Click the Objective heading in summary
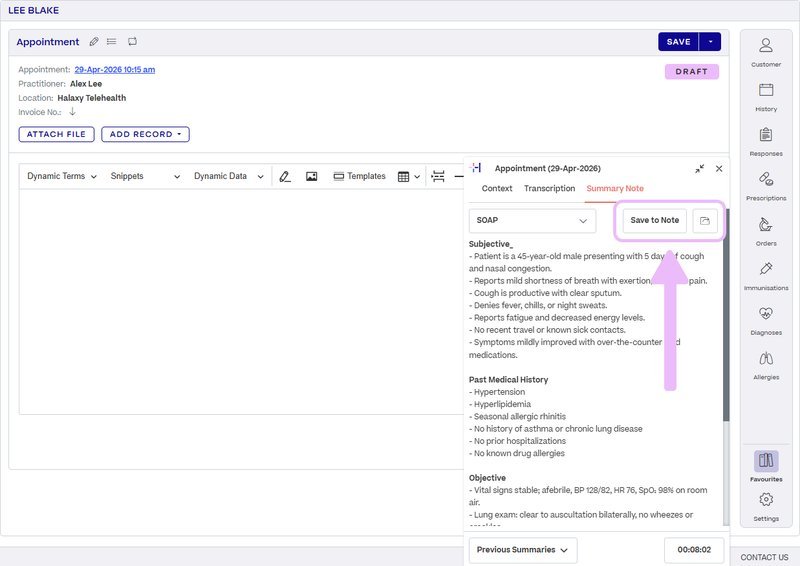 [x=487, y=478]
